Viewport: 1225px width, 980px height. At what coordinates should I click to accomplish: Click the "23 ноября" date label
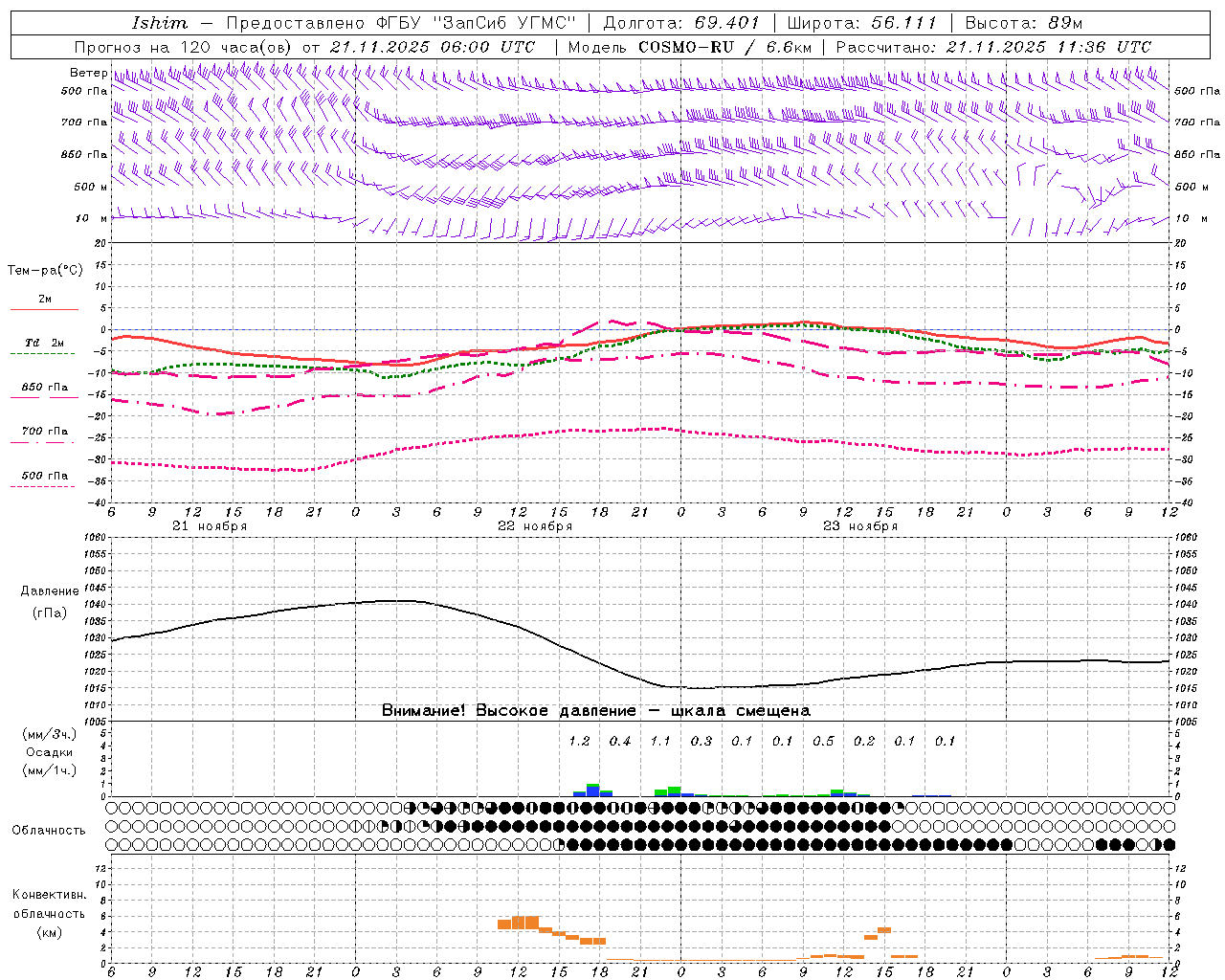(860, 526)
